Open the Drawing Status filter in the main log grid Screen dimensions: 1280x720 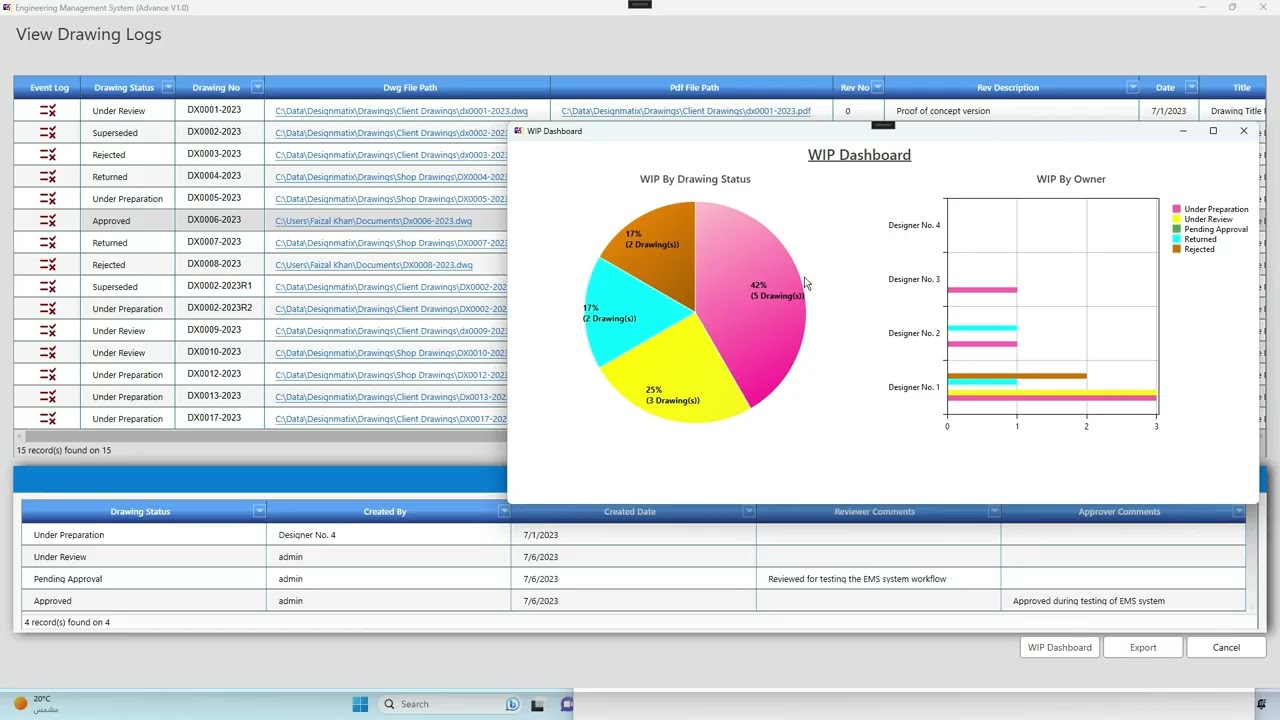[168, 87]
